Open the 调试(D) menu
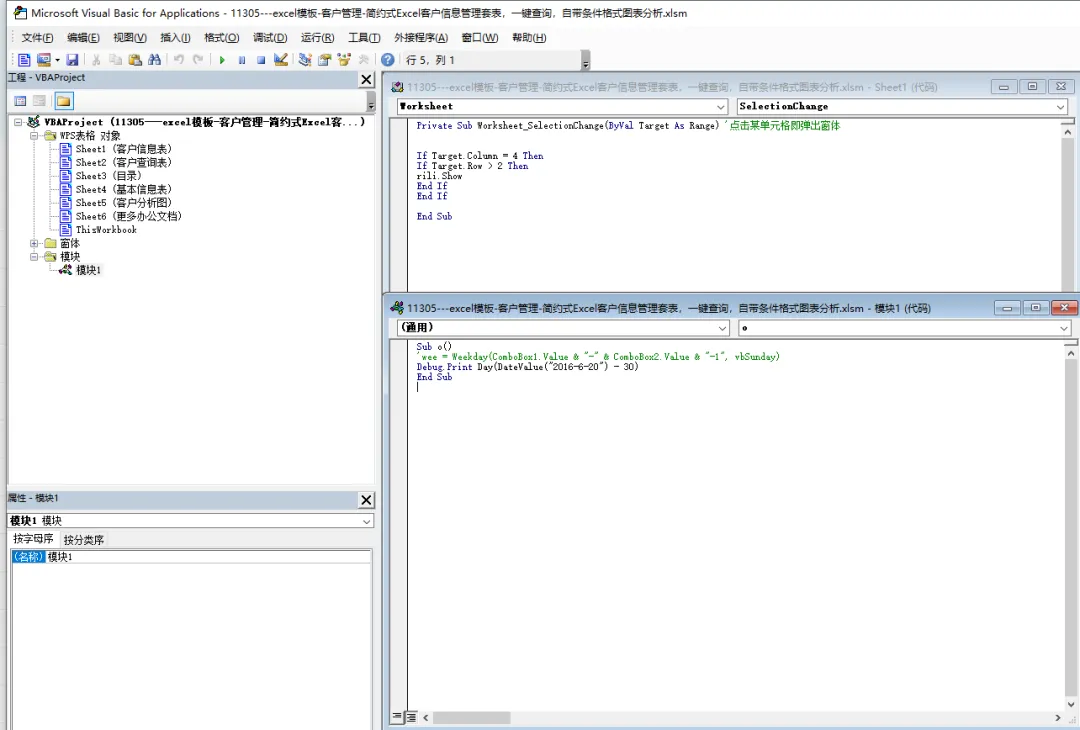Viewport: 1080px width, 730px height. [x=270, y=38]
